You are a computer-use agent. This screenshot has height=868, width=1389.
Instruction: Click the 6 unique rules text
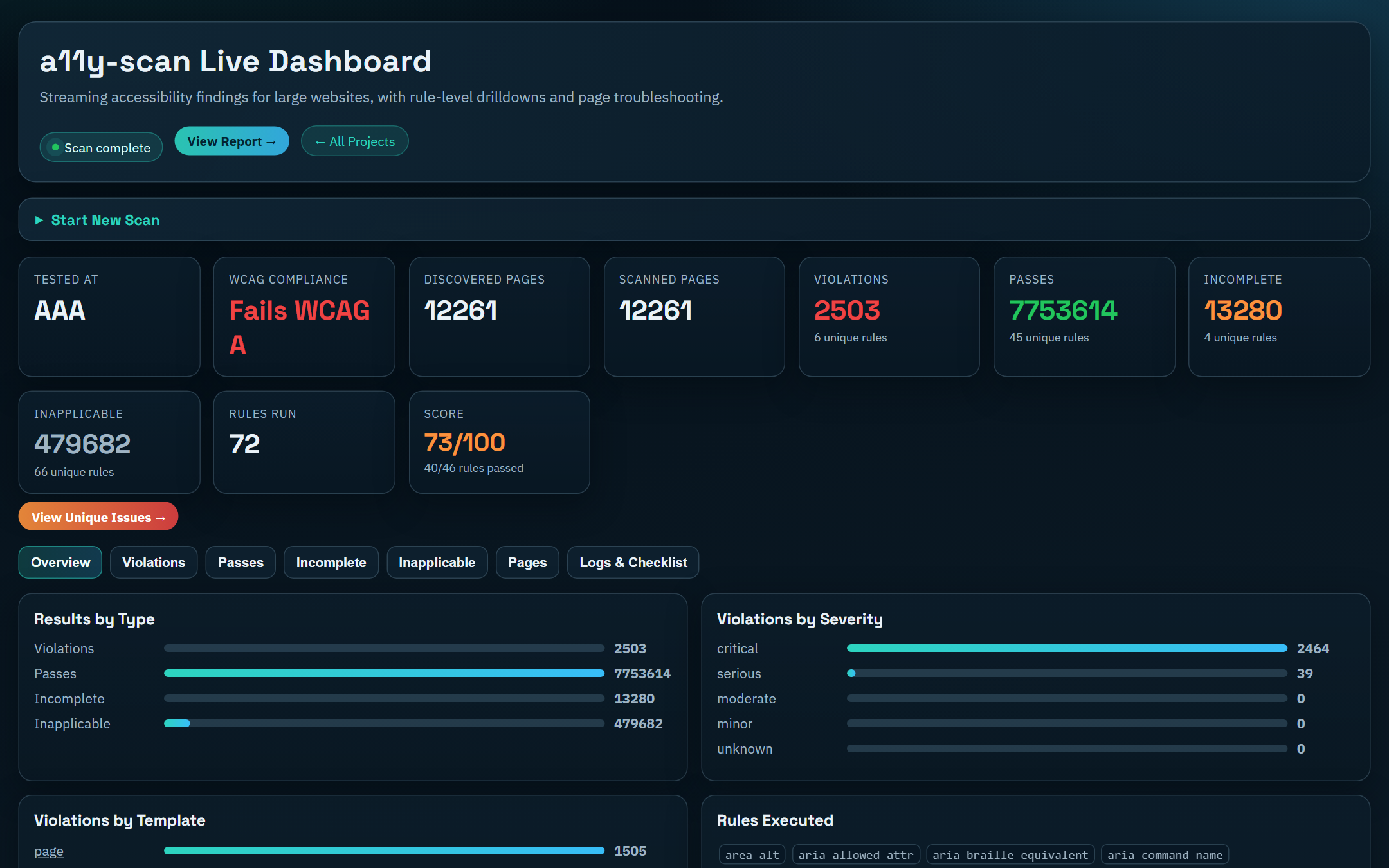(850, 338)
